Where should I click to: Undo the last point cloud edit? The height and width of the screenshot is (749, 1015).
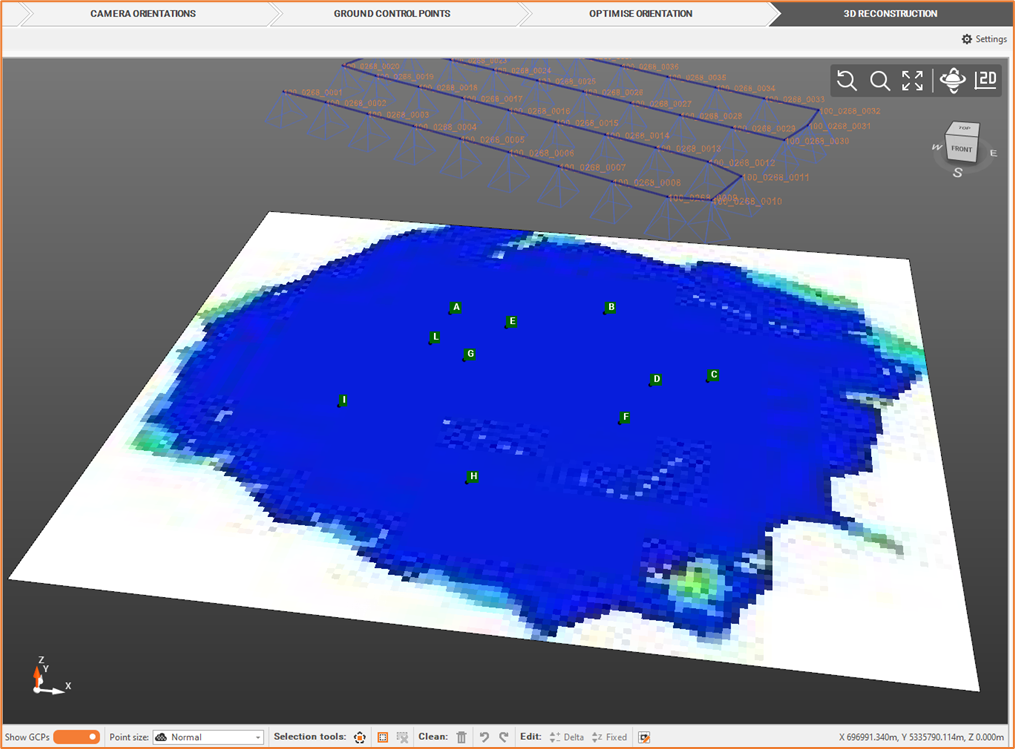pyautogui.click(x=484, y=736)
